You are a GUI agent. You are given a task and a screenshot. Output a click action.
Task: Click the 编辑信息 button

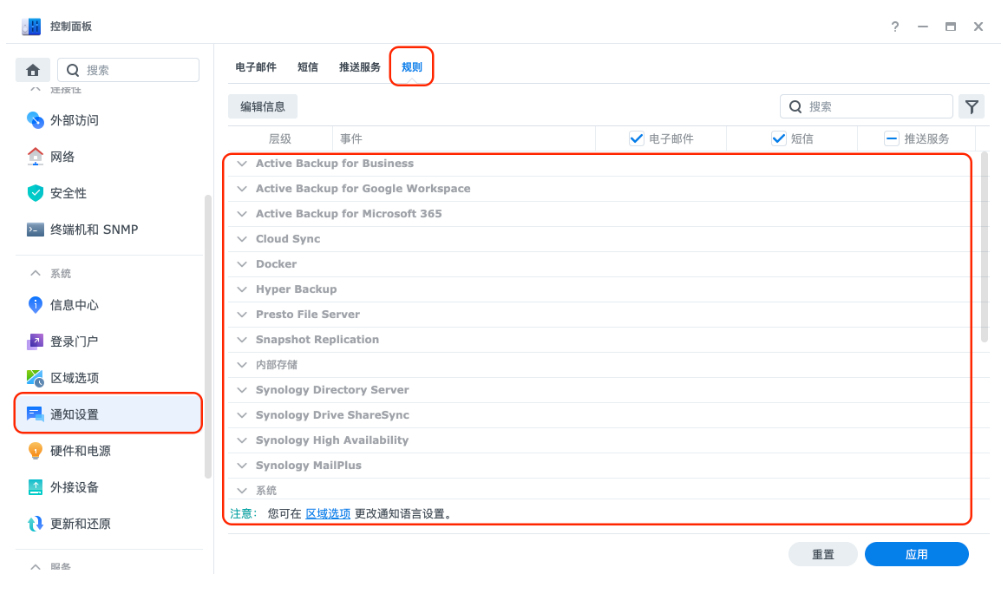tap(263, 106)
